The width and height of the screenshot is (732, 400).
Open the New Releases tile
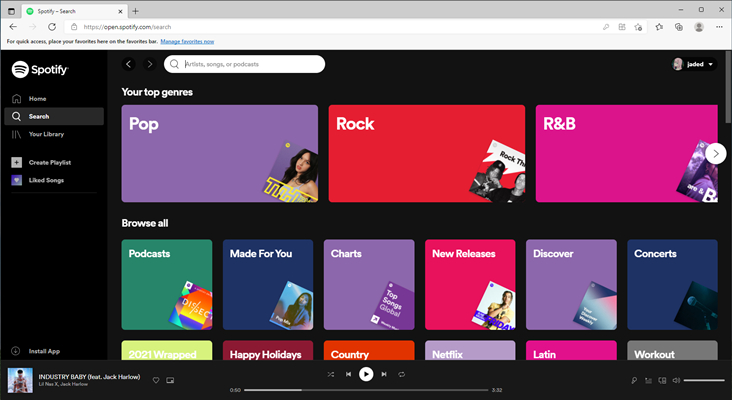(470, 285)
